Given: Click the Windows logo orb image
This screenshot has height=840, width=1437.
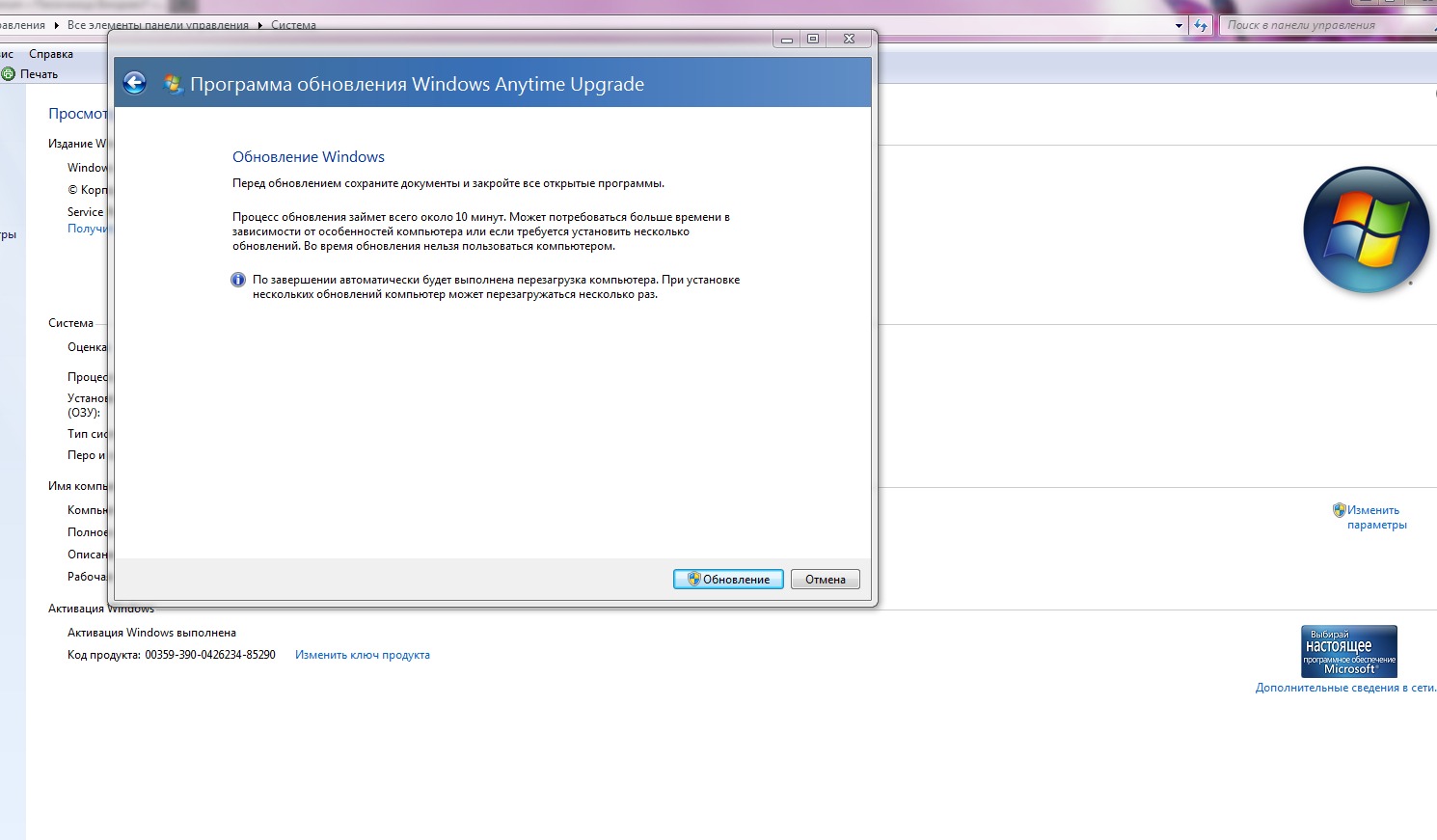Looking at the screenshot, I should pos(1367,230).
